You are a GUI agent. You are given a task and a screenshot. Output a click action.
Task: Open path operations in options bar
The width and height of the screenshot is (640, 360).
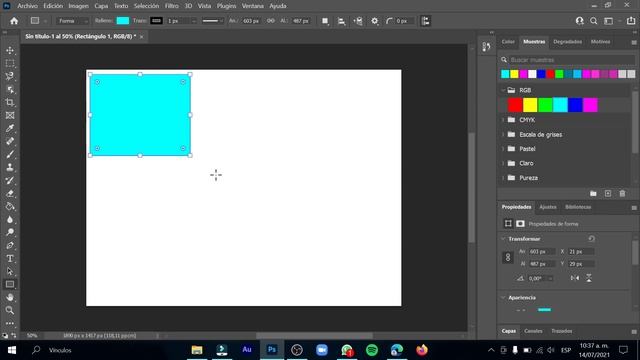[325, 21]
